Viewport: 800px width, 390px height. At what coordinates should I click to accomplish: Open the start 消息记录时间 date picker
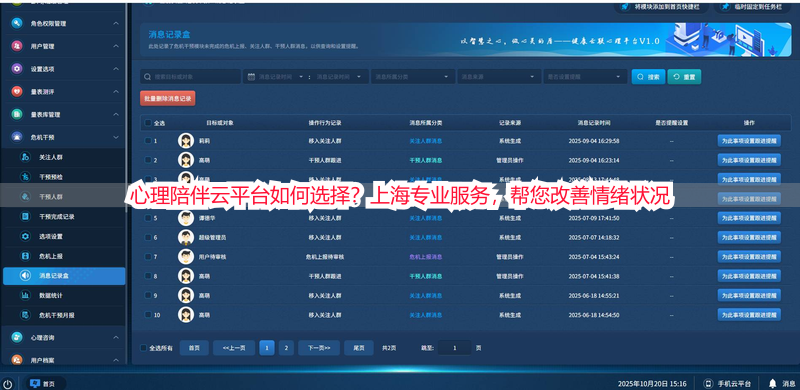point(281,77)
